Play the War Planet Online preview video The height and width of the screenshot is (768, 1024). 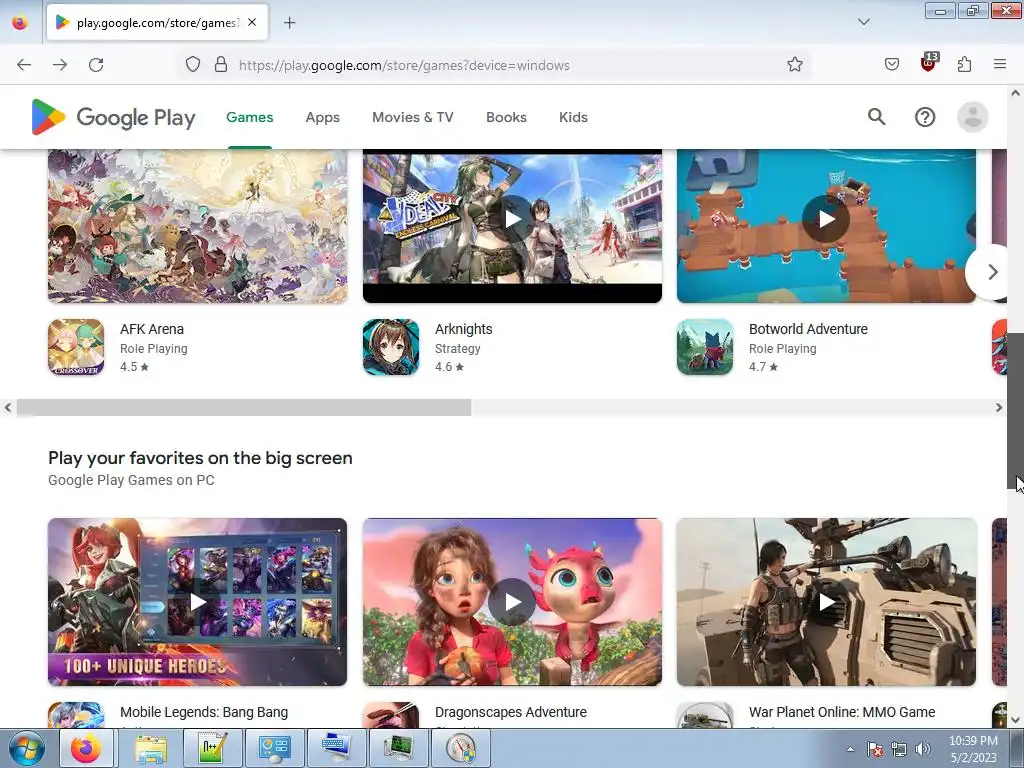pos(826,601)
